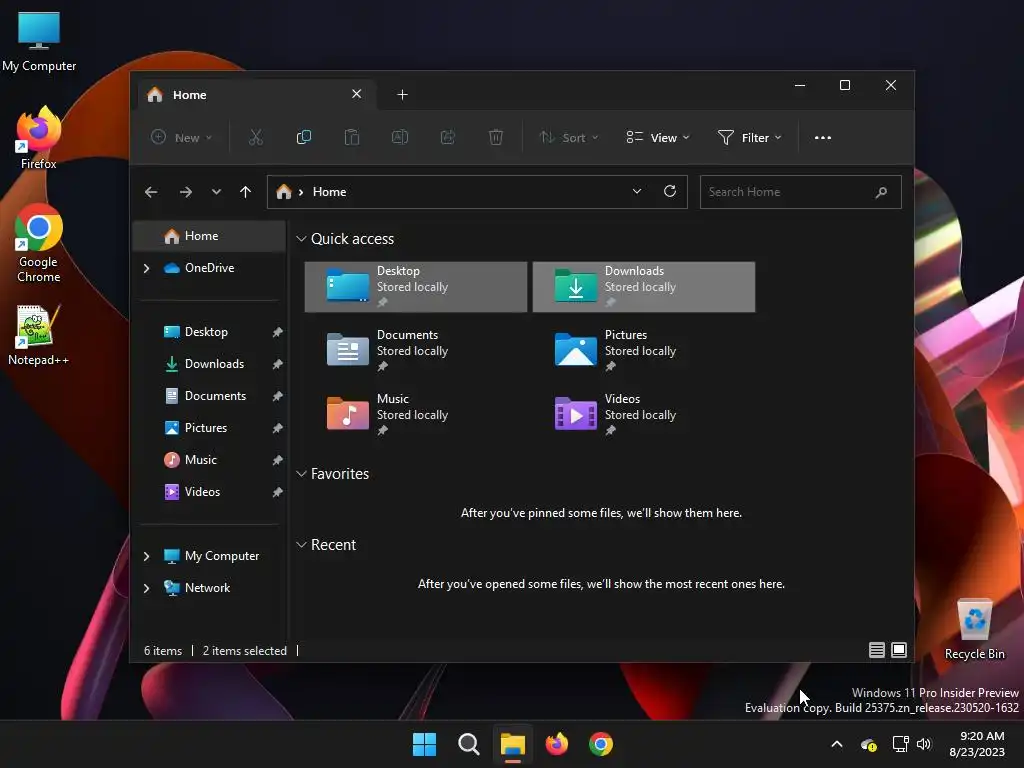Click the Cut scissors icon in toolbar
This screenshot has width=1024, height=768.
[255, 137]
